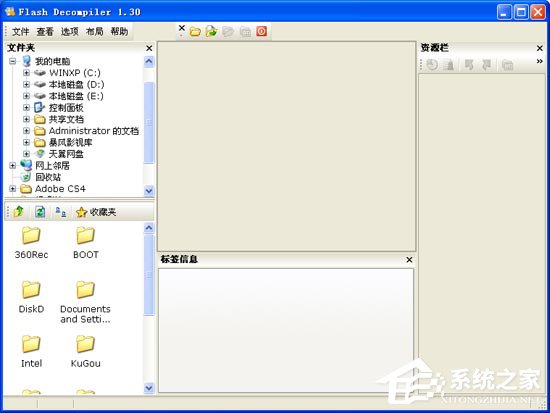This screenshot has height=413, width=550.
Task: Expand 资源栏 toolbar overflow chevron
Action: coord(539,61)
